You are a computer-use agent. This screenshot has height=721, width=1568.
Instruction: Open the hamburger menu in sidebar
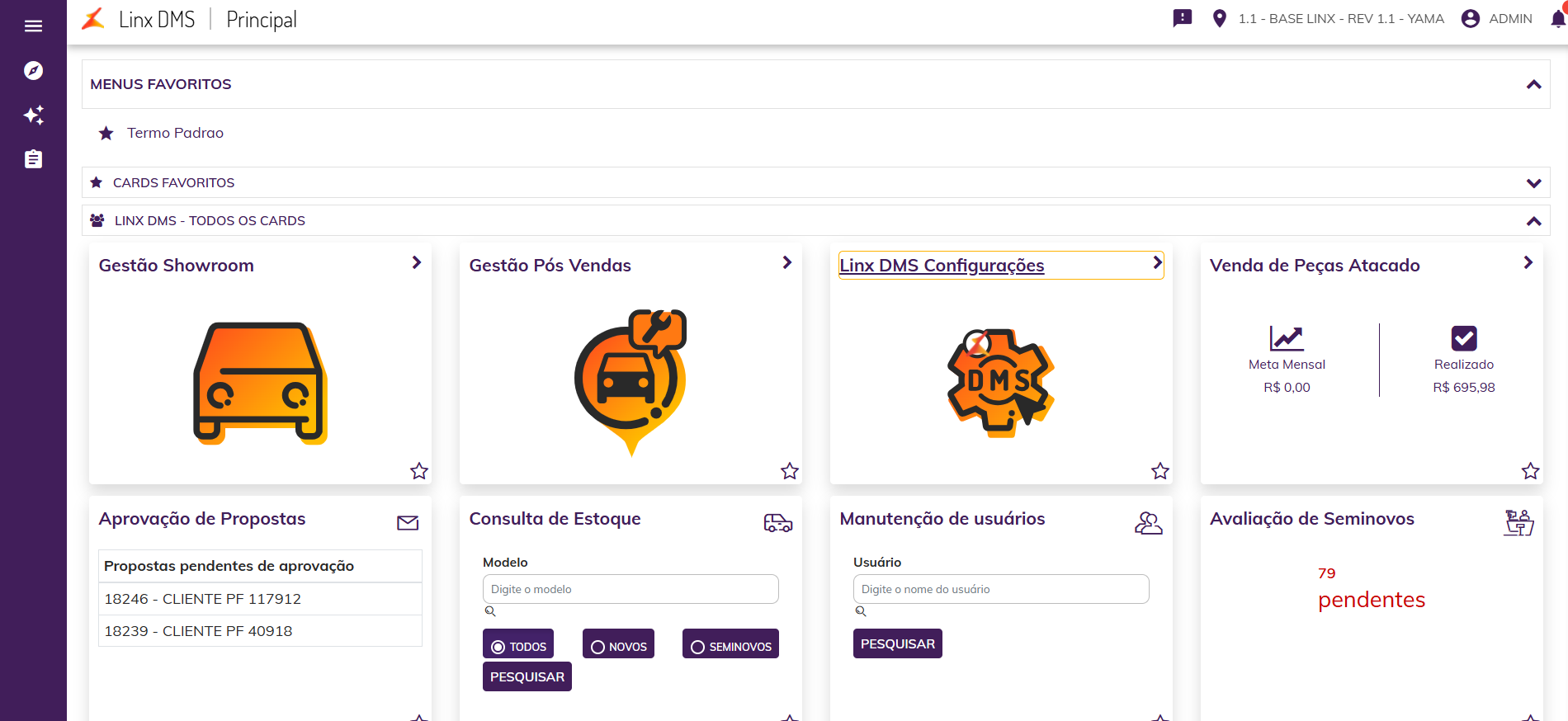[x=33, y=26]
